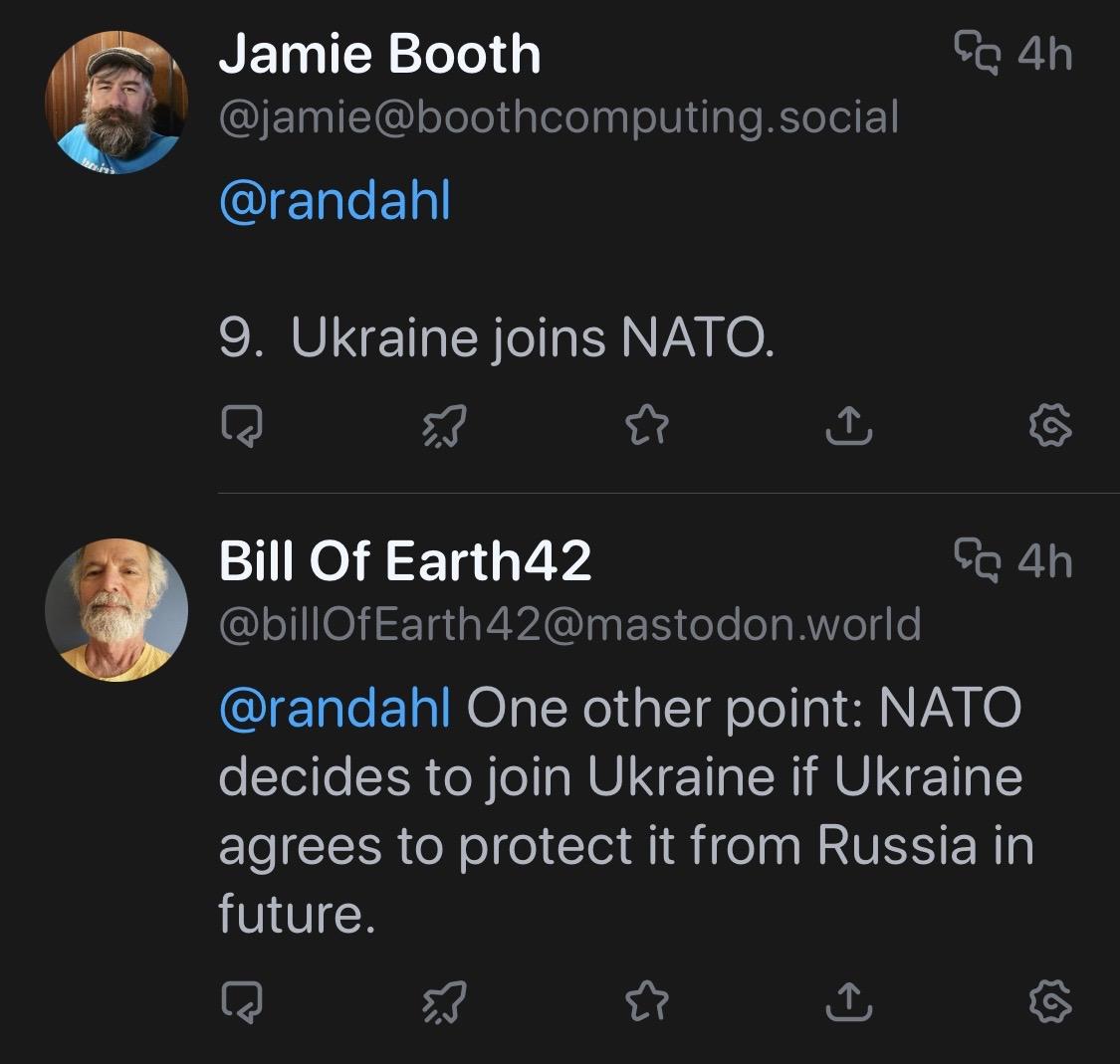
Task: Reply to Bill Of Earth42's post
Action: [x=242, y=1002]
